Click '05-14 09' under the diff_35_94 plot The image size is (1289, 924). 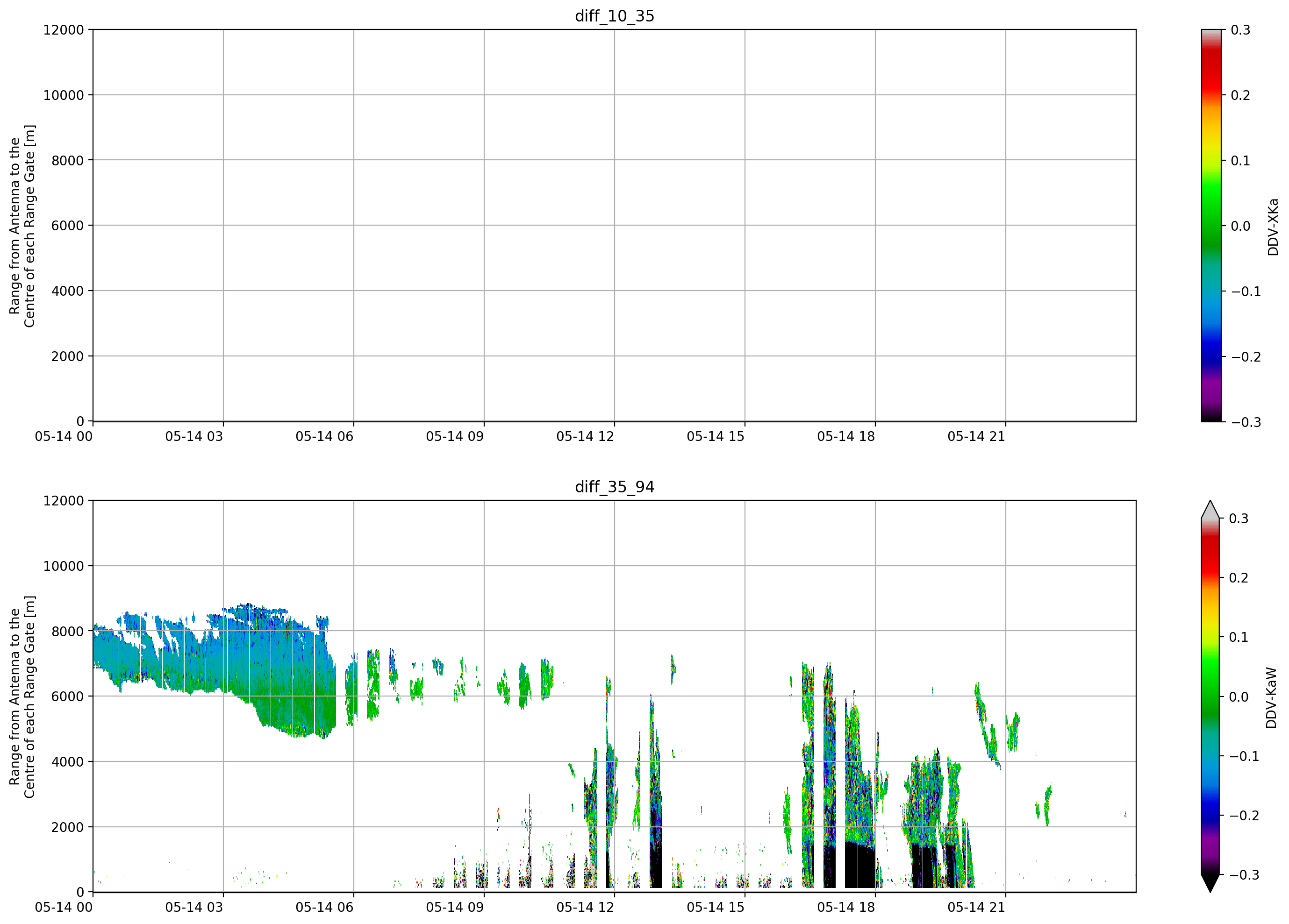[x=455, y=907]
